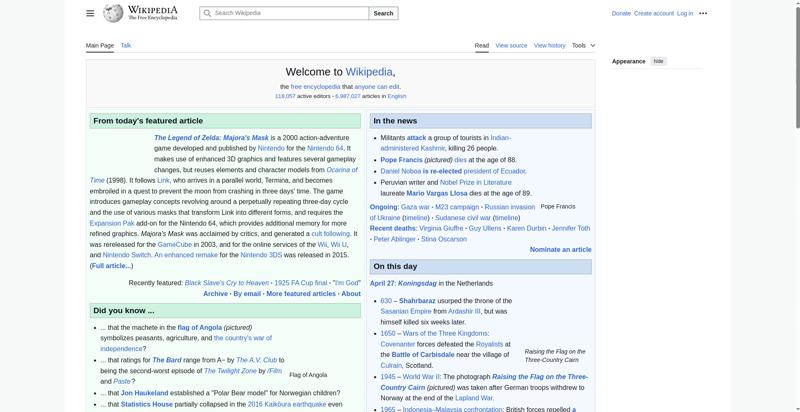
Task: Hide the Appearance panel
Action: pyautogui.click(x=659, y=61)
